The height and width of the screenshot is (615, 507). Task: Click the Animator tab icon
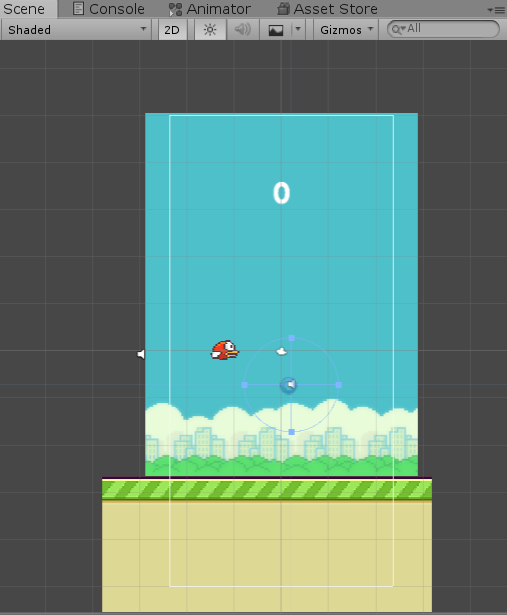(175, 9)
